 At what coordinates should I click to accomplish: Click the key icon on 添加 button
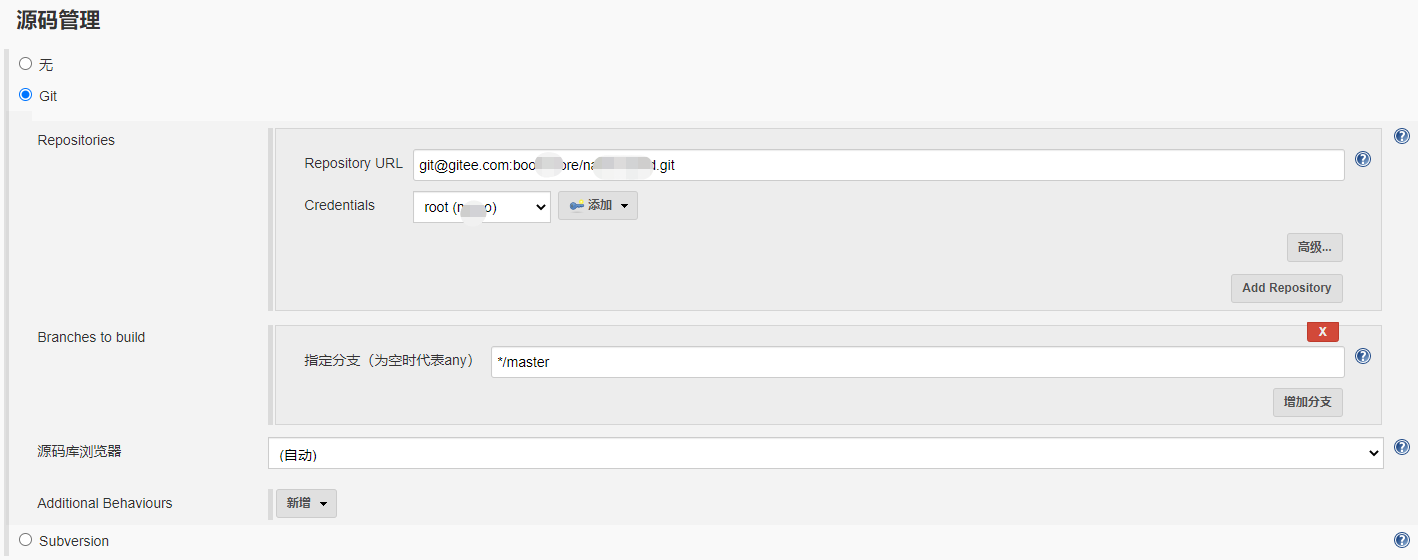pyautogui.click(x=577, y=205)
